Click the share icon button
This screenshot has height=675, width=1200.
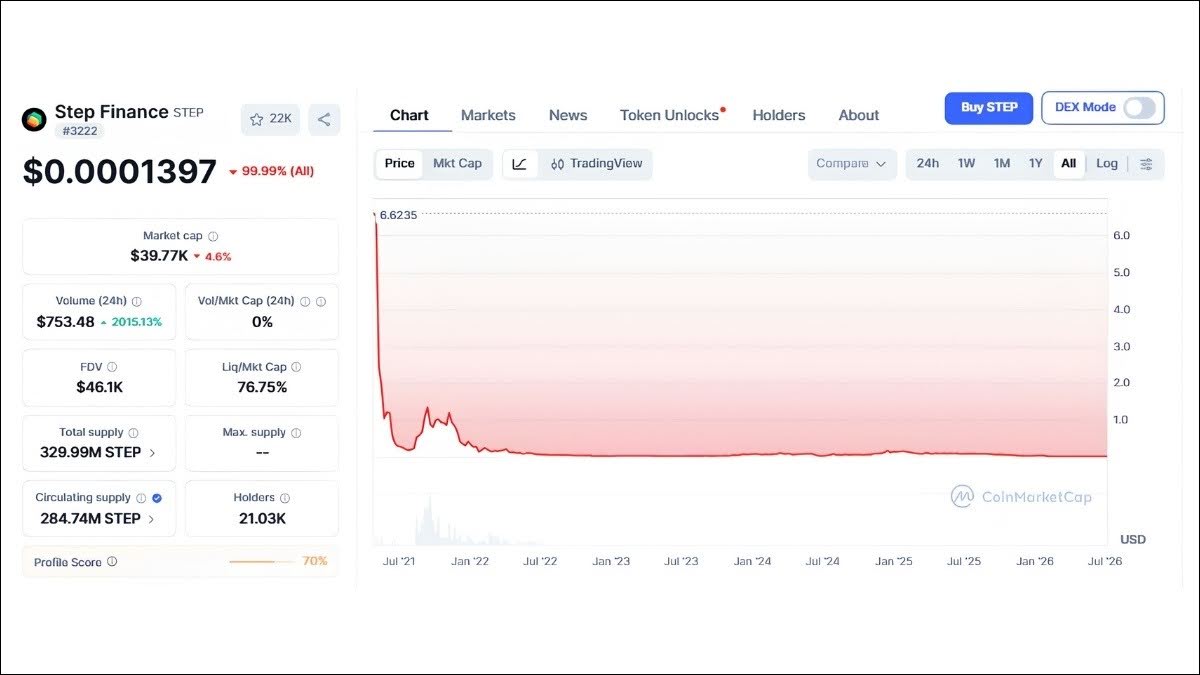(324, 119)
